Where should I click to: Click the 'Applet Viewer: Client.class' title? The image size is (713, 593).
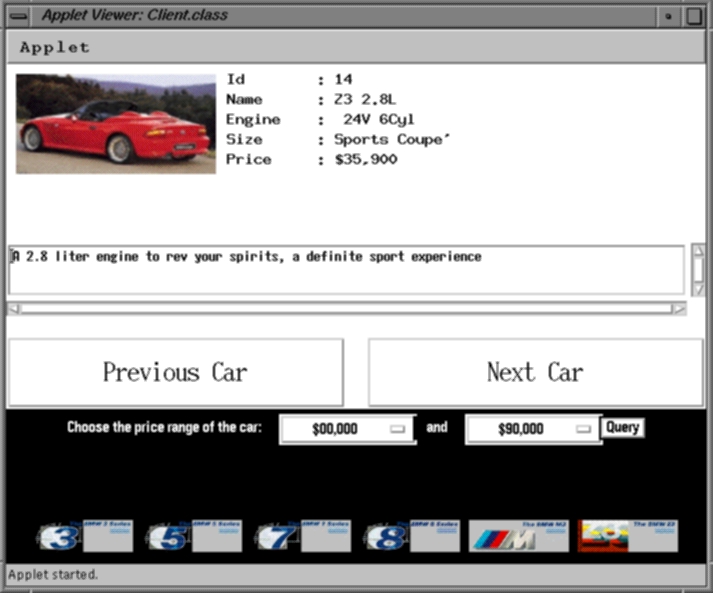tap(135, 15)
